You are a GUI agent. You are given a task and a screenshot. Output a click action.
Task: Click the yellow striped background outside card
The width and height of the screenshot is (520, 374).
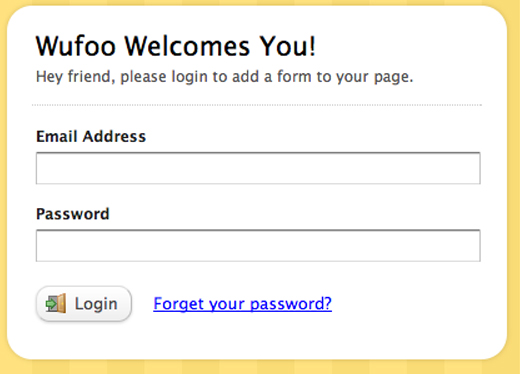click(x=260, y=367)
